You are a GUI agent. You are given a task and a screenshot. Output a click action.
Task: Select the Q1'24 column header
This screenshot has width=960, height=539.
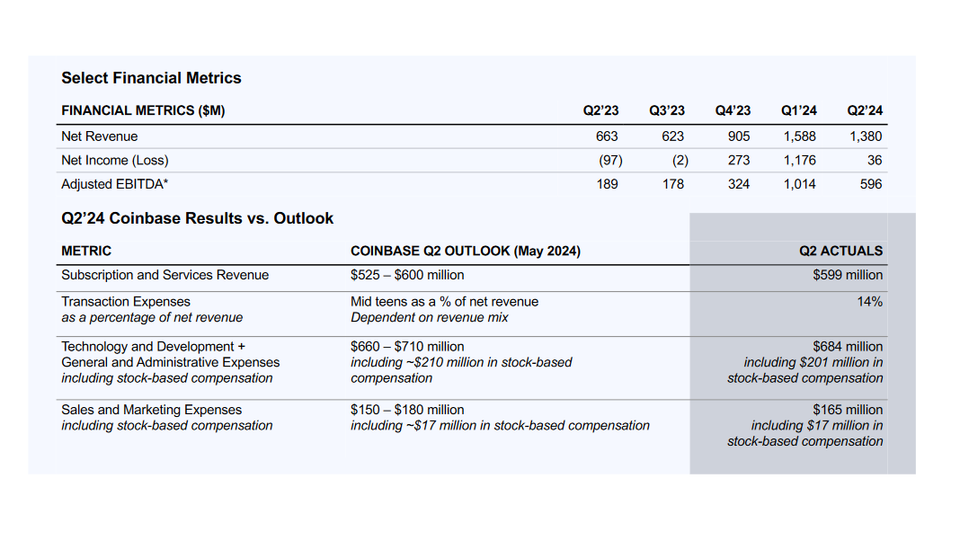tap(799, 111)
